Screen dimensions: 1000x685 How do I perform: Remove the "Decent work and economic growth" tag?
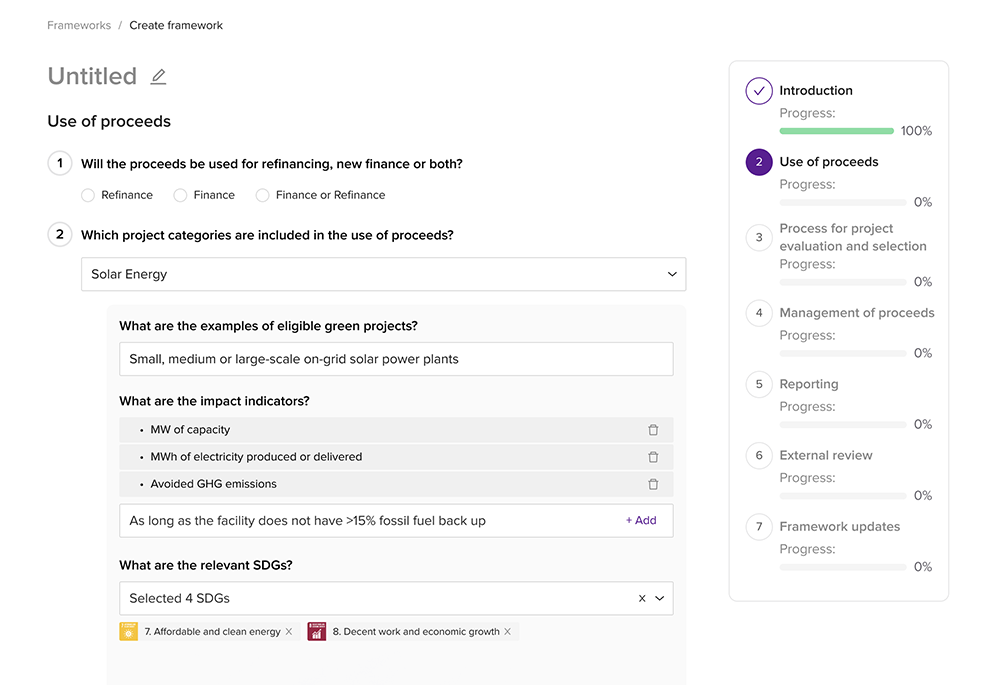pos(508,632)
